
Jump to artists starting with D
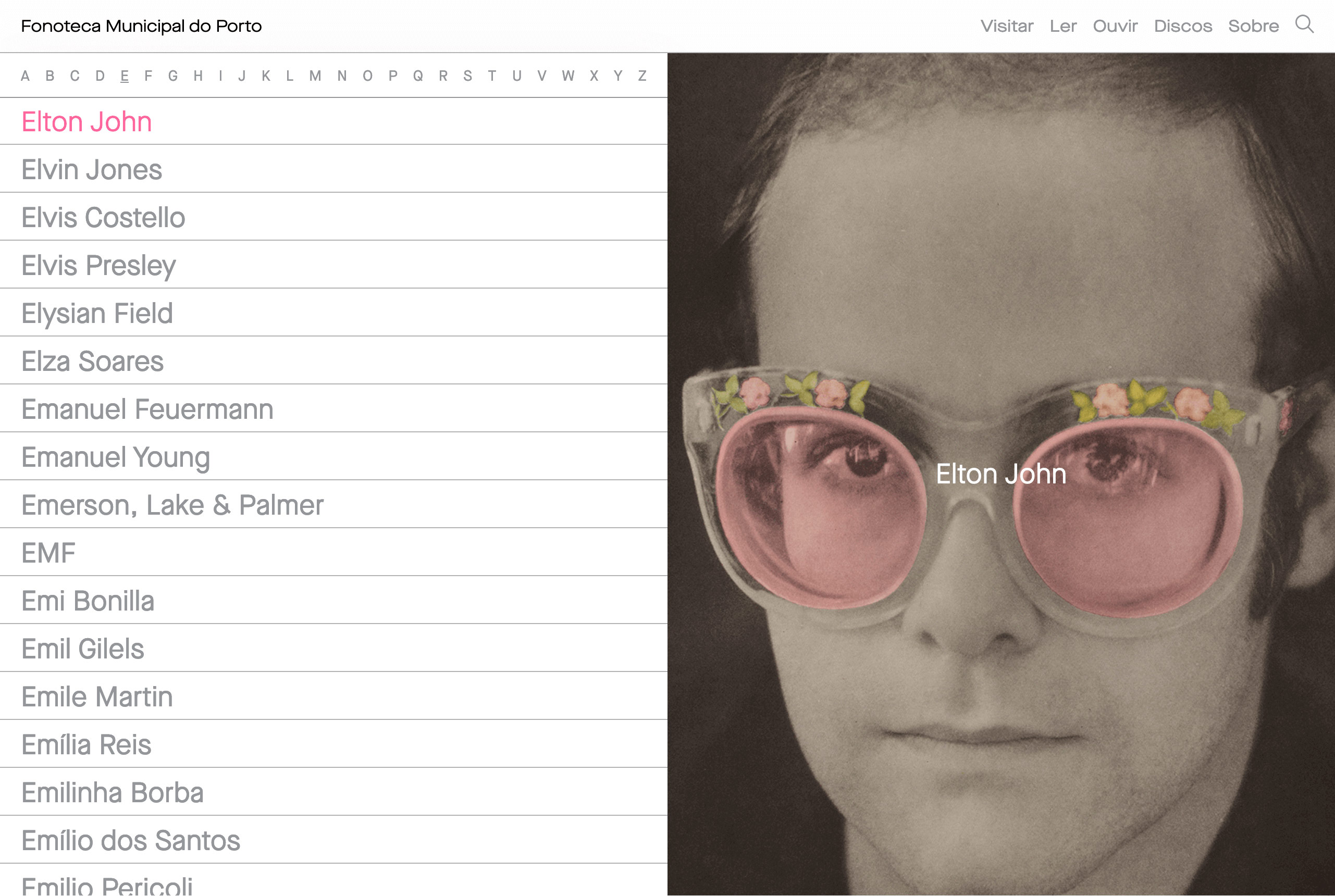pos(100,76)
